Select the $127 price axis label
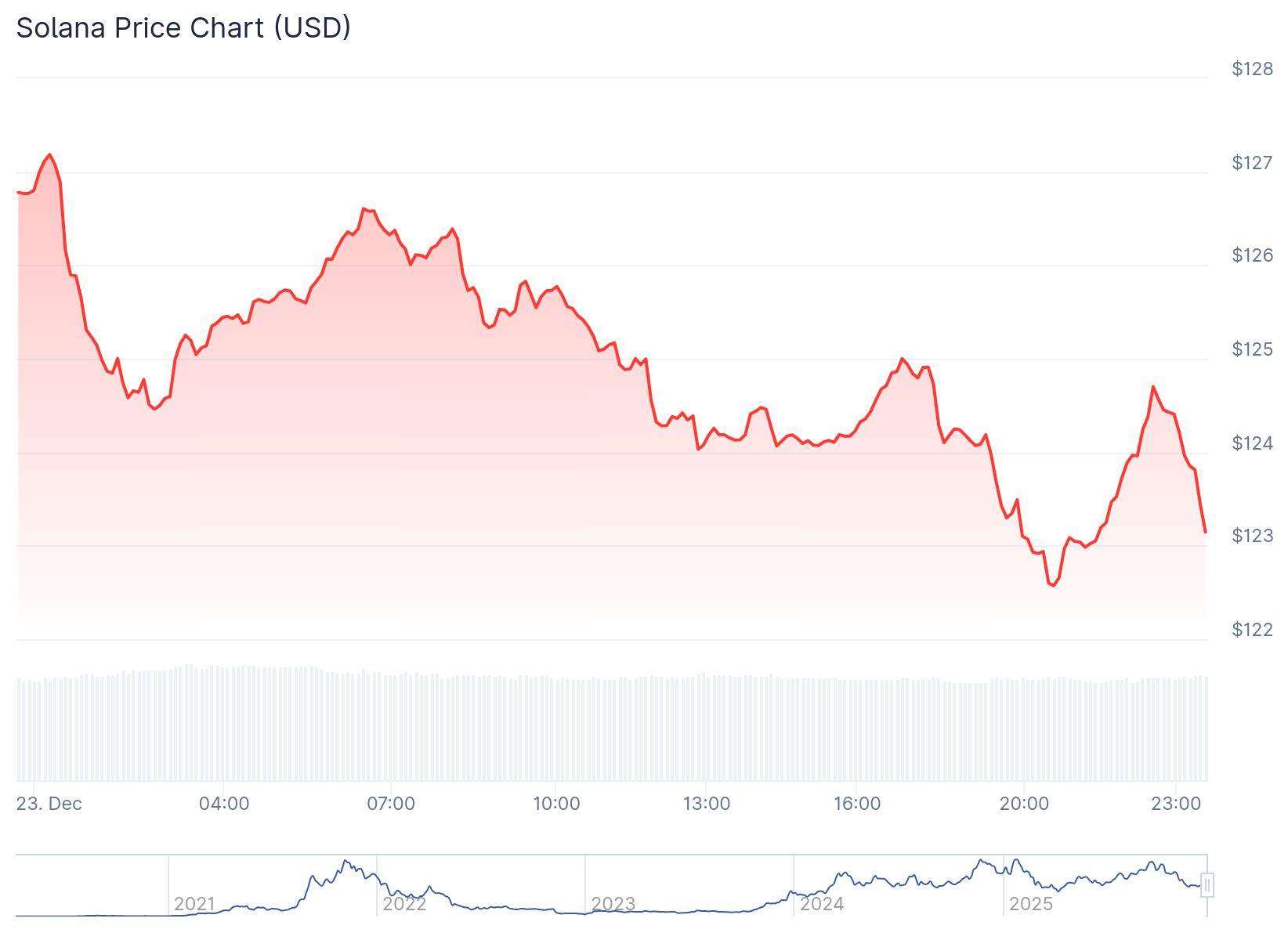This screenshot has height=940, width=1288. (1252, 163)
